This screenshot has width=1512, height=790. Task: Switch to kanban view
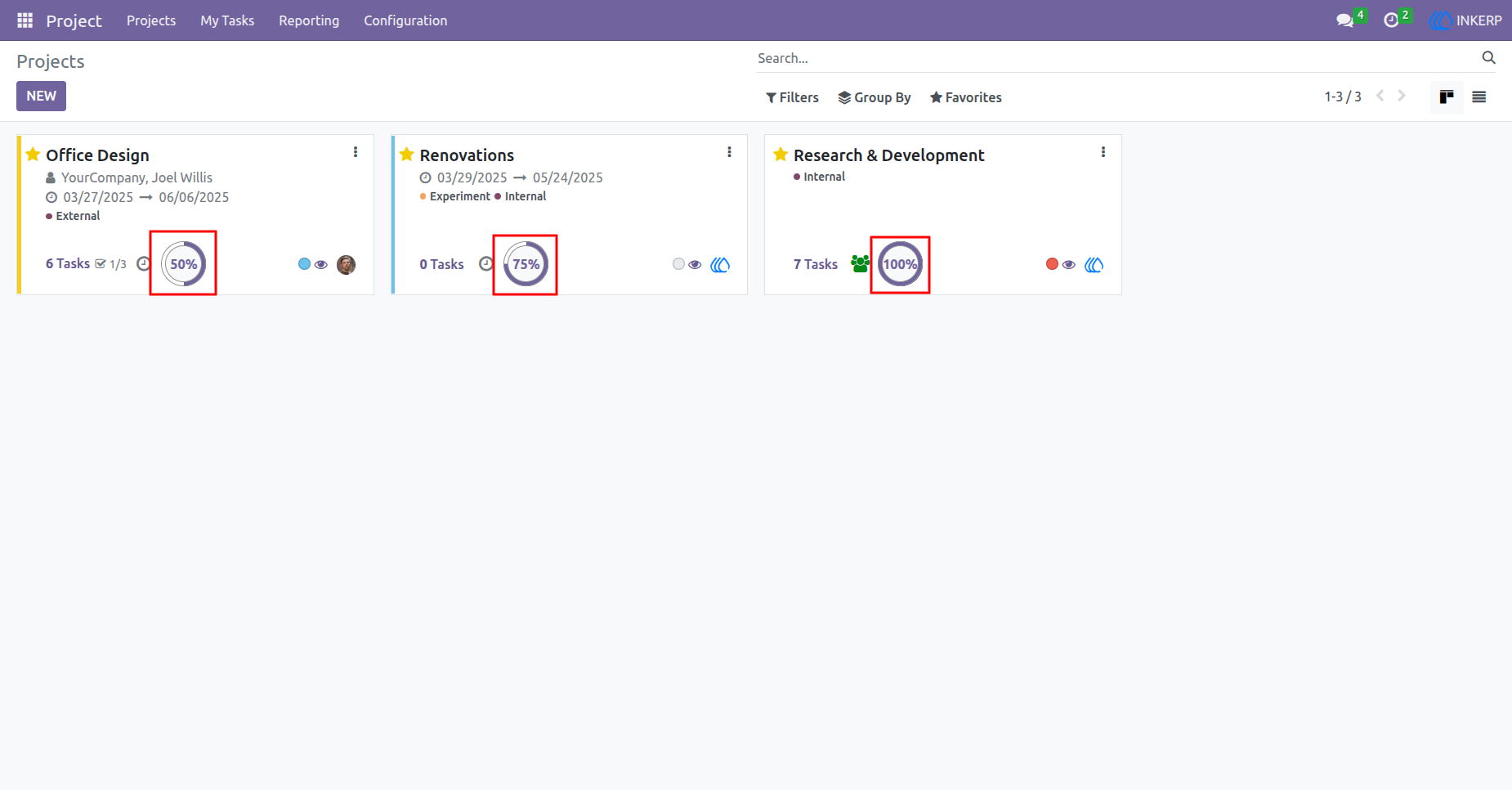1447,97
